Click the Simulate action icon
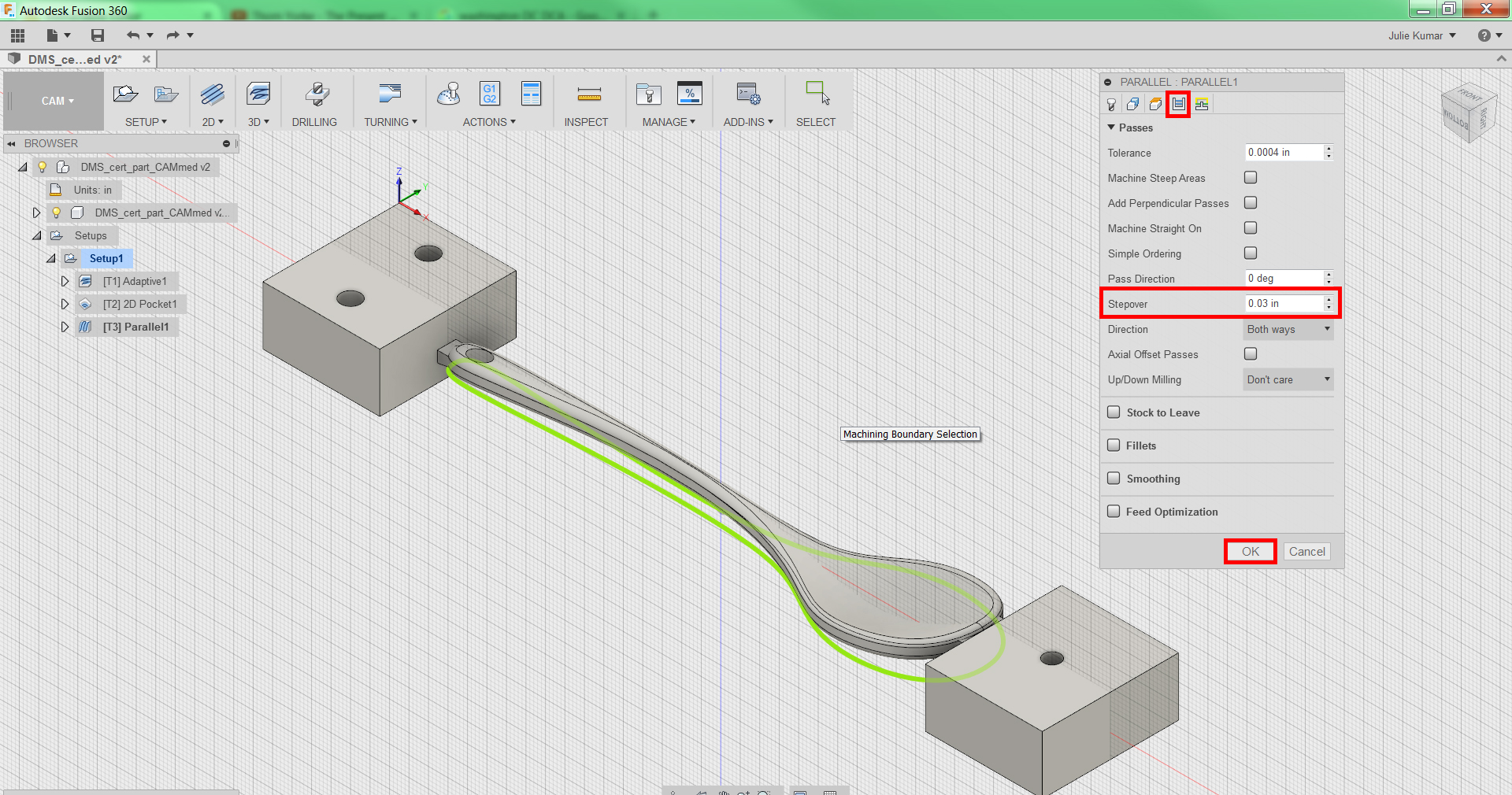This screenshot has height=795, width=1512. pyautogui.click(x=449, y=94)
